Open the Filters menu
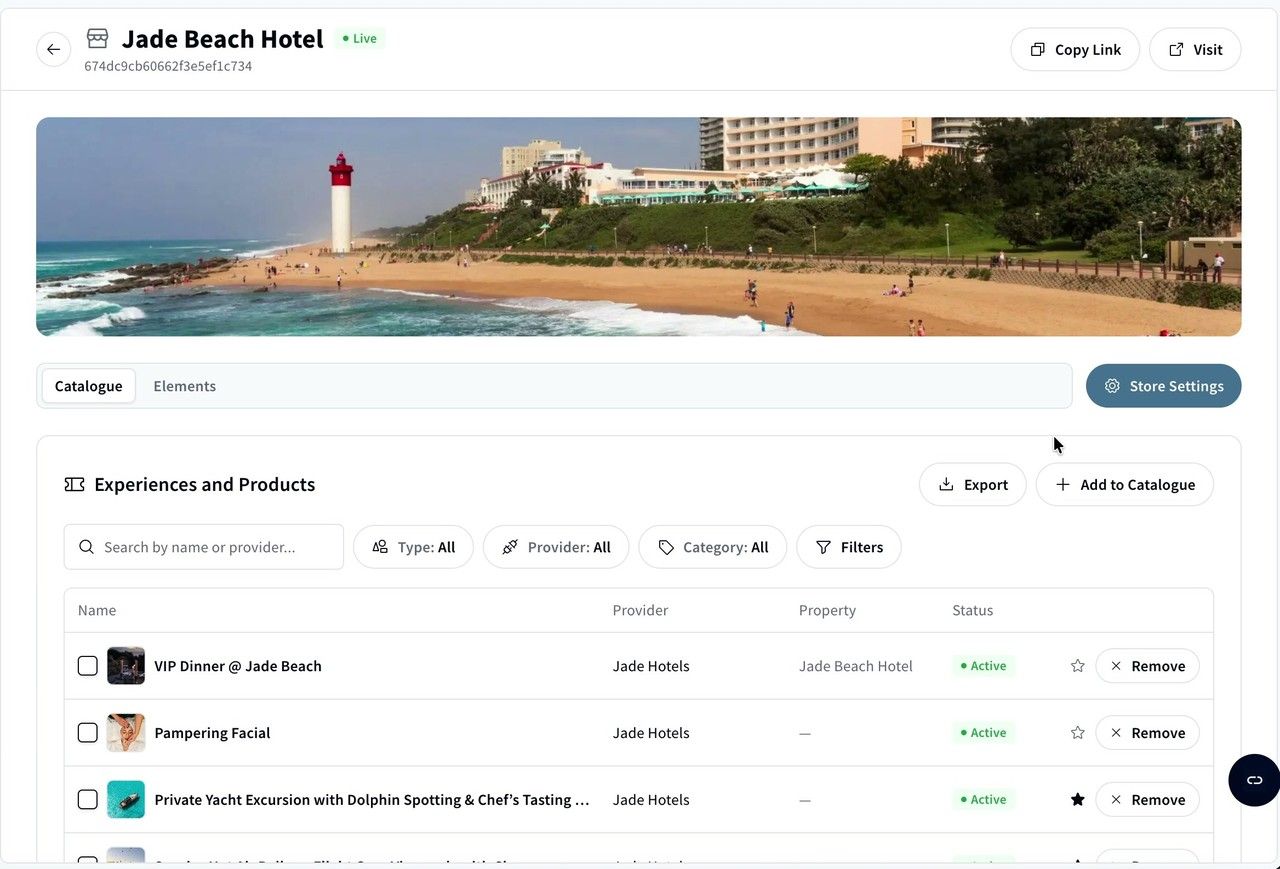Screen dimensions: 1280x869 pyautogui.click(x=849, y=547)
